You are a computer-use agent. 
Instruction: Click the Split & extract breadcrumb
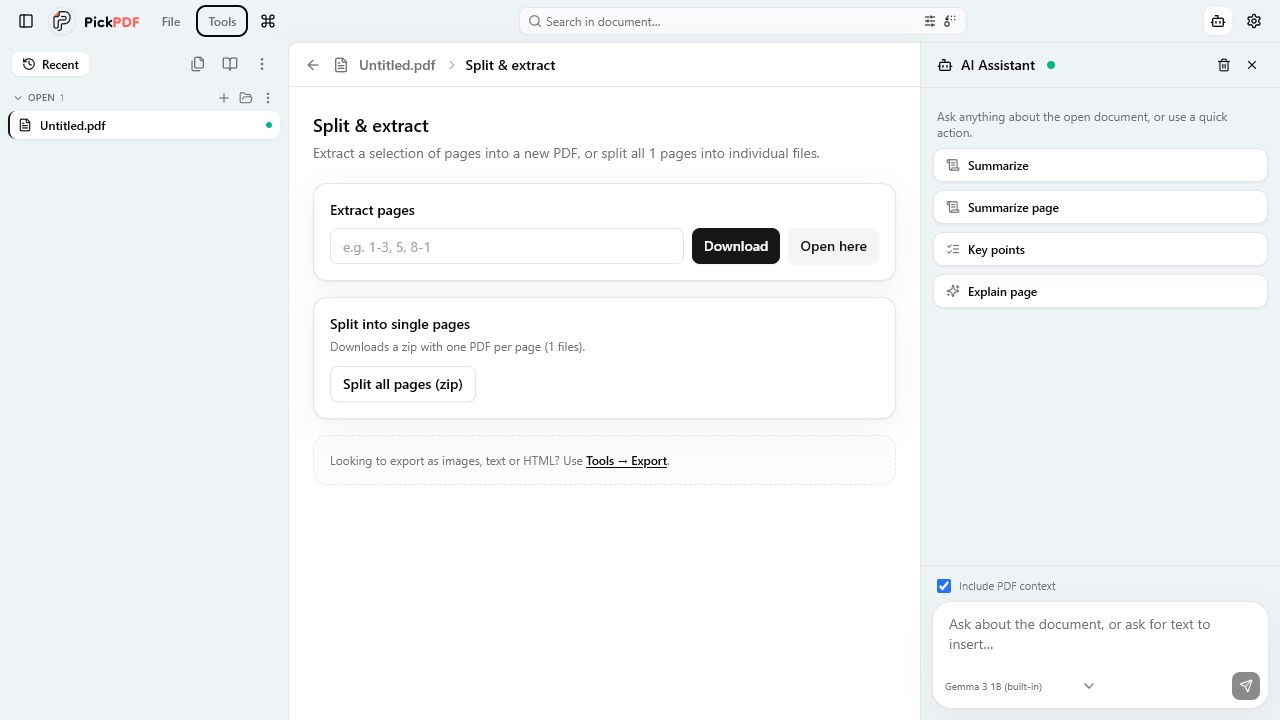click(x=510, y=65)
